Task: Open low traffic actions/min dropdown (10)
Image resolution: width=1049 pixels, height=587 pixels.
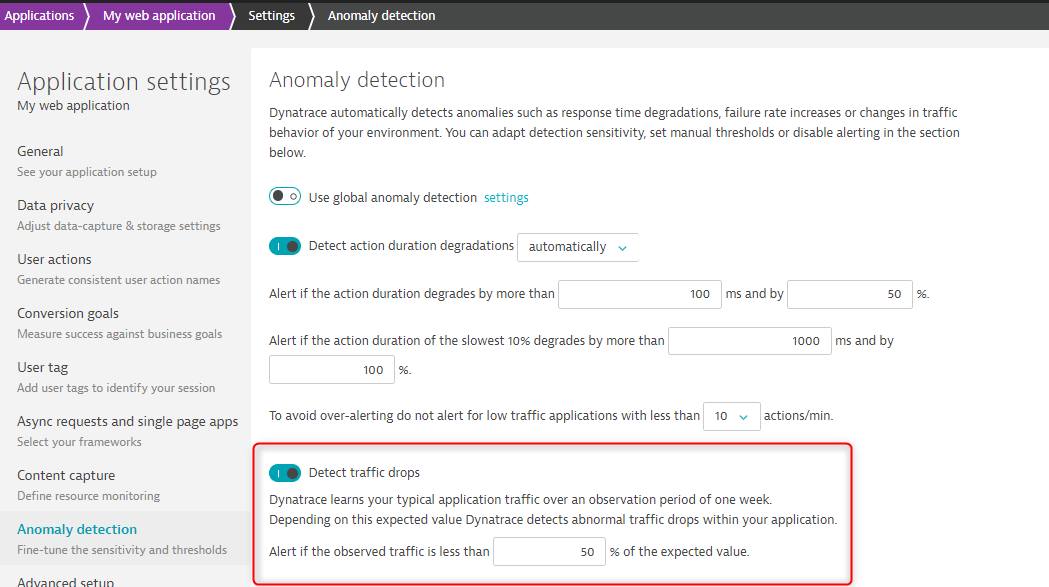Action: [731, 416]
